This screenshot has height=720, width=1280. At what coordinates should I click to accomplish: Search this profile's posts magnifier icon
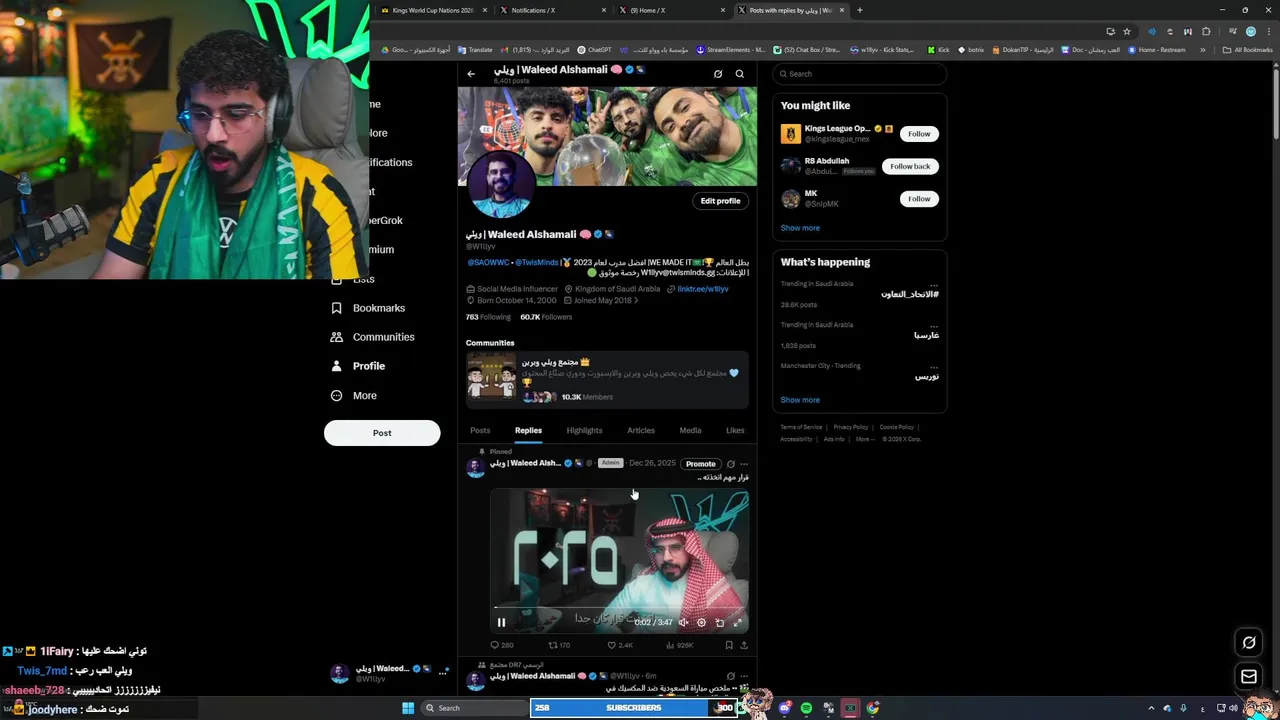pos(740,74)
